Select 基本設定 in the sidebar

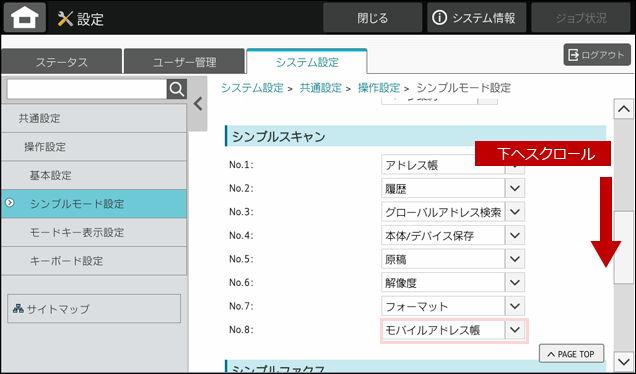94,175
